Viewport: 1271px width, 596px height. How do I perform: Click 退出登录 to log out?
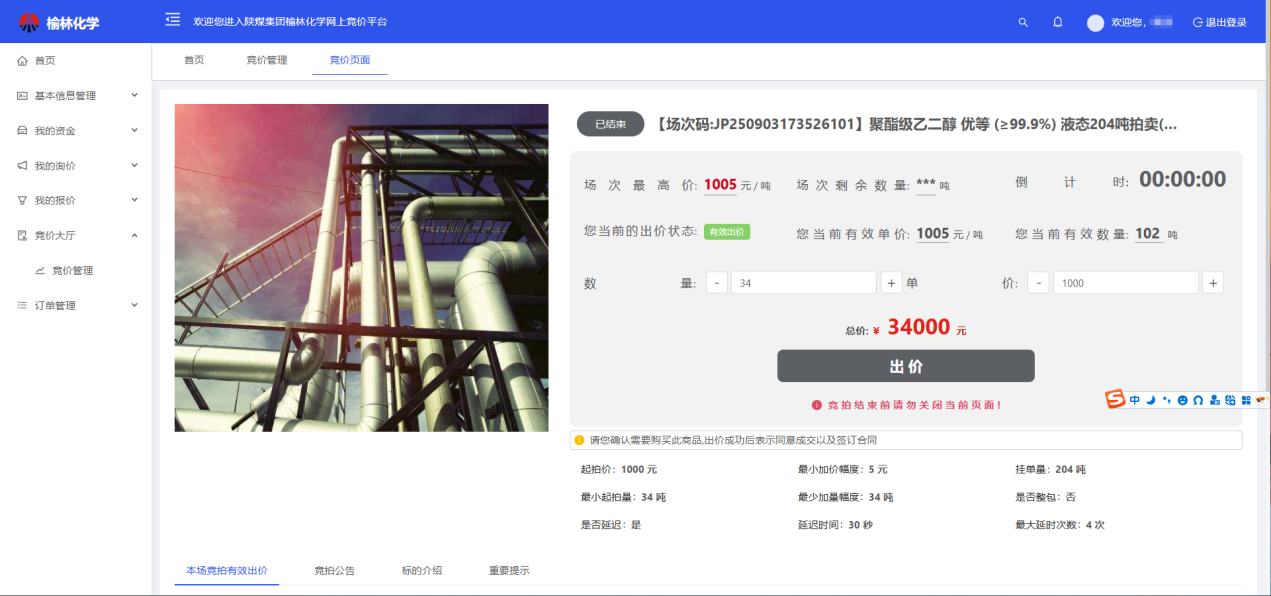(x=1219, y=23)
